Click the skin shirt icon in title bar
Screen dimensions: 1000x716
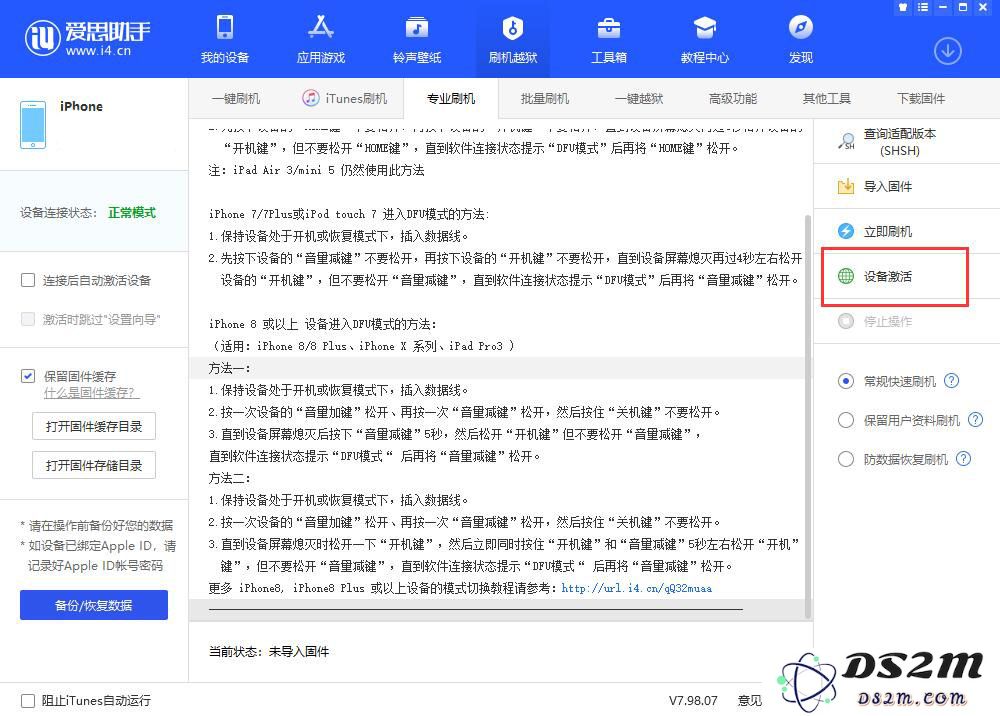click(x=903, y=7)
